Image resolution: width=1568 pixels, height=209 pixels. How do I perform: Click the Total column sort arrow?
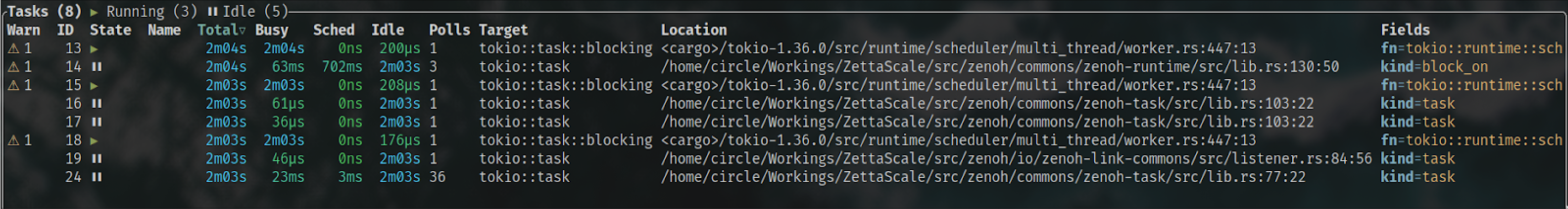(242, 30)
